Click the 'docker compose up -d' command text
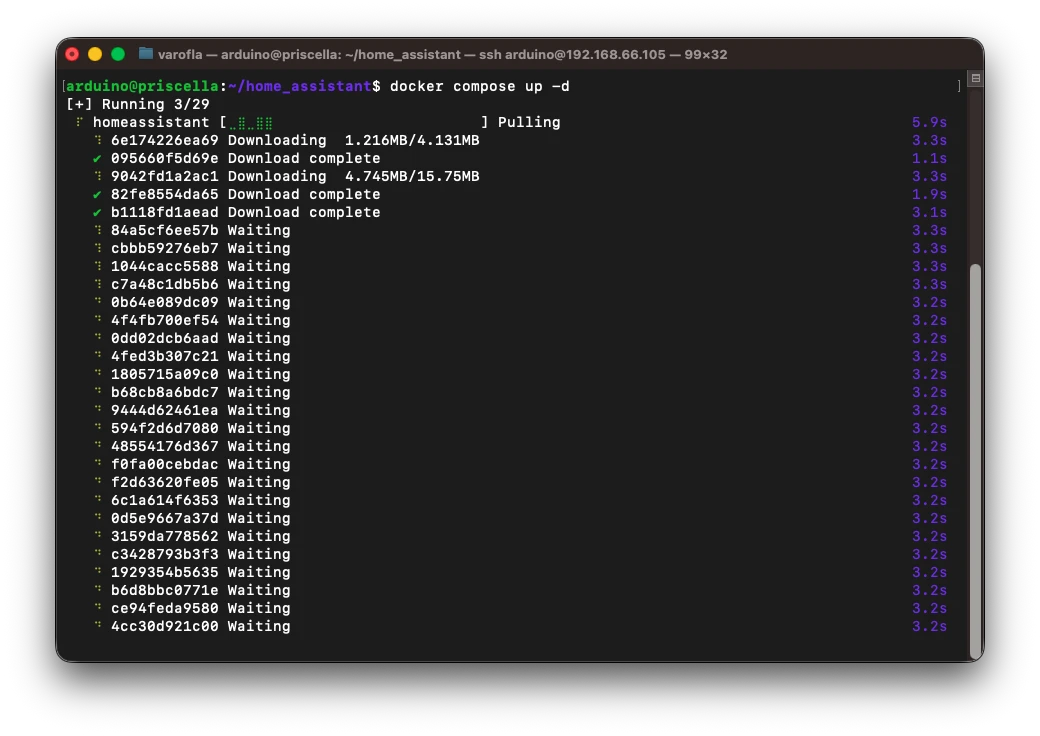Screen dimensions: 1040x736 tap(479, 86)
